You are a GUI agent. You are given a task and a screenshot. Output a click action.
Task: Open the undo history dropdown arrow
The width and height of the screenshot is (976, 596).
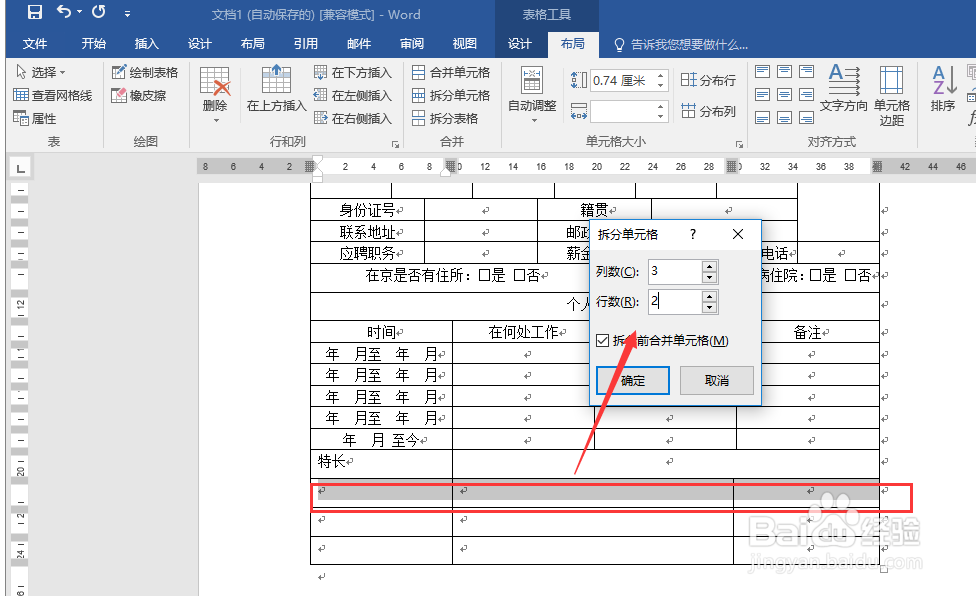point(80,12)
